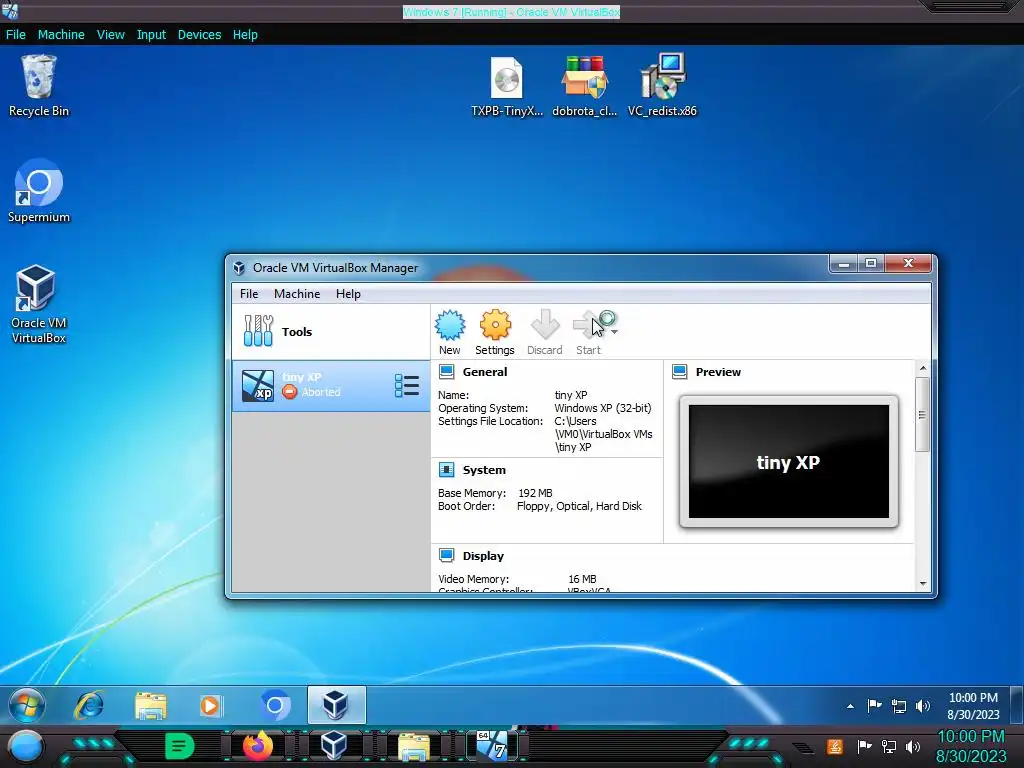Click VirtualBox button in guest taskbar

pyautogui.click(x=336, y=705)
